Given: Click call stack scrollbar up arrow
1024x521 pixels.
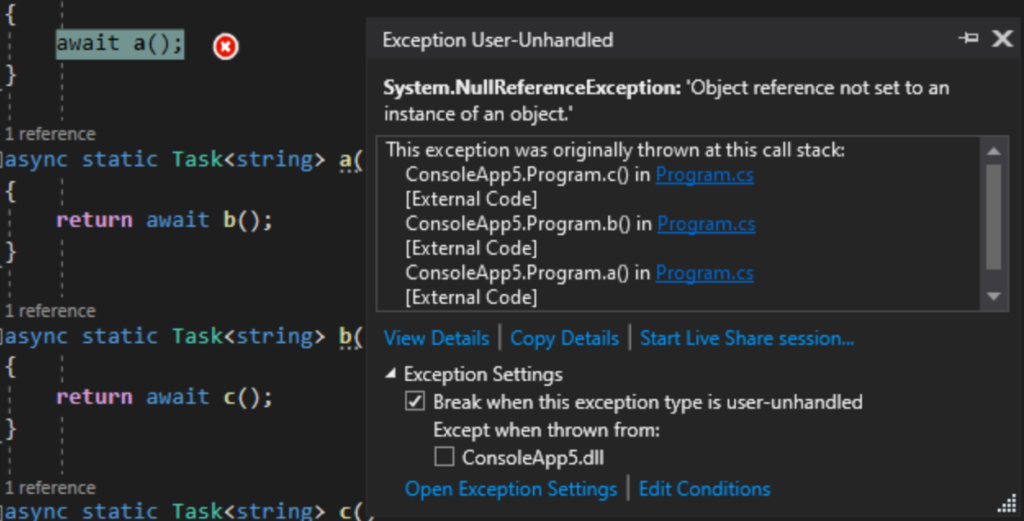Looking at the screenshot, I should coord(993,151).
